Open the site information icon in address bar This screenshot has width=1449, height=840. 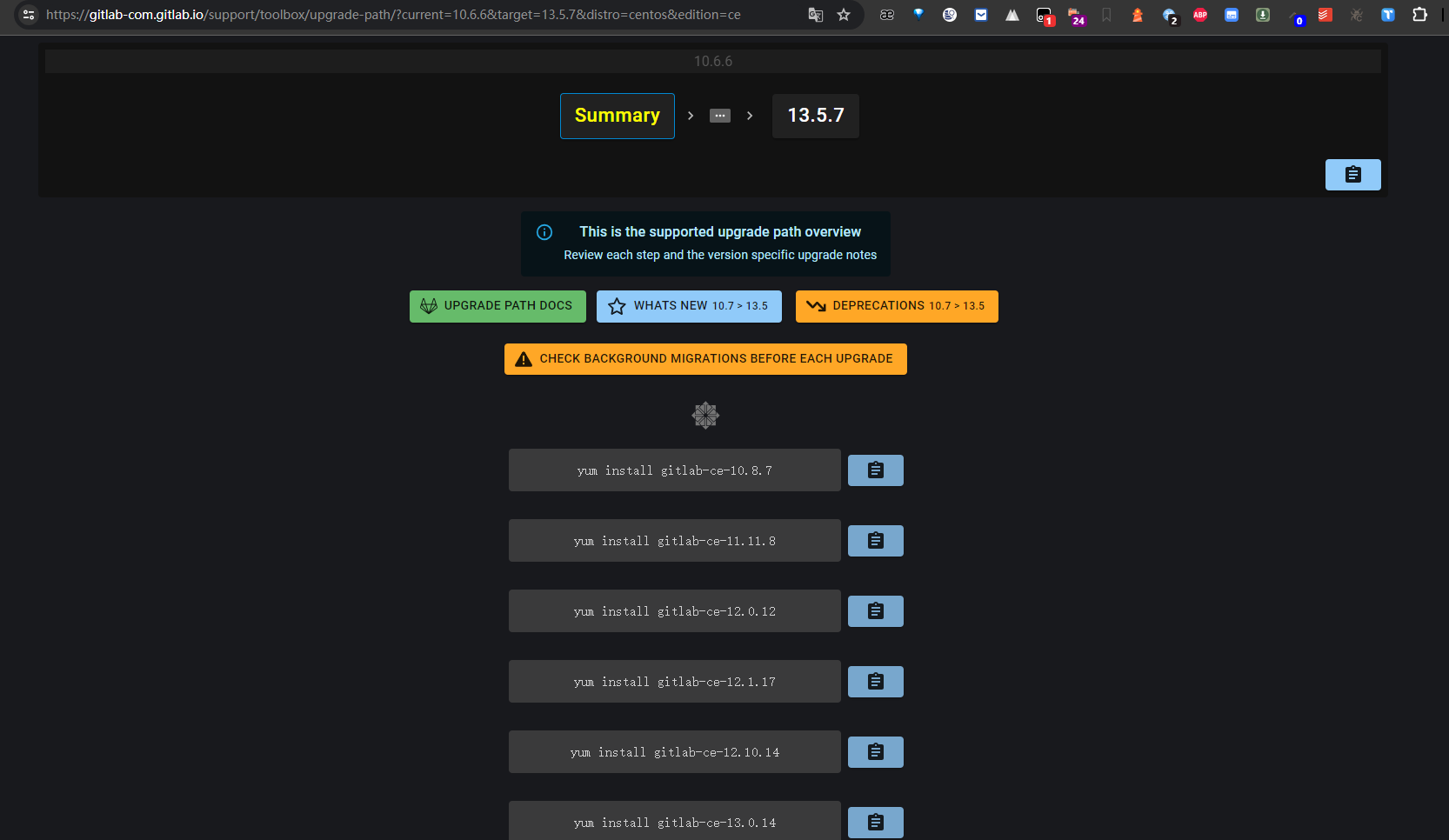pos(29,15)
